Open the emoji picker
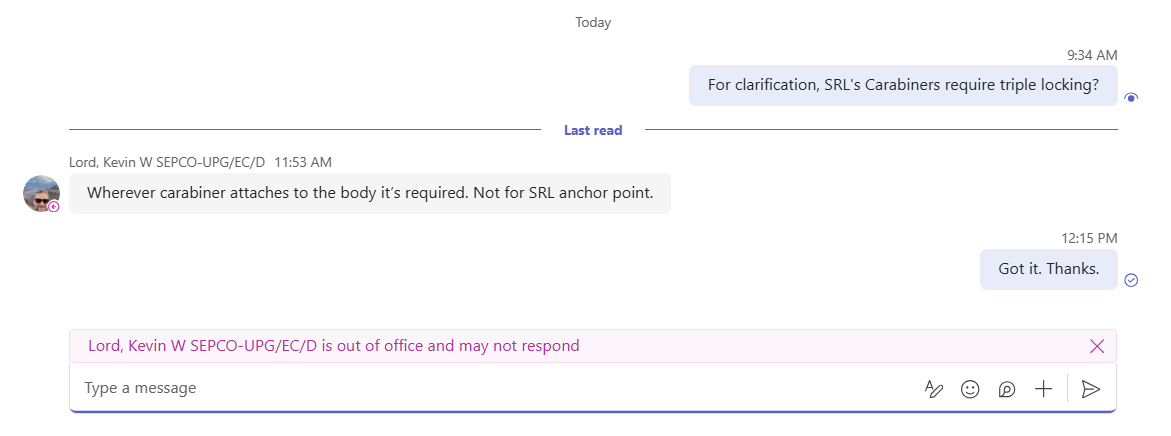This screenshot has height=436, width=1171. point(970,389)
